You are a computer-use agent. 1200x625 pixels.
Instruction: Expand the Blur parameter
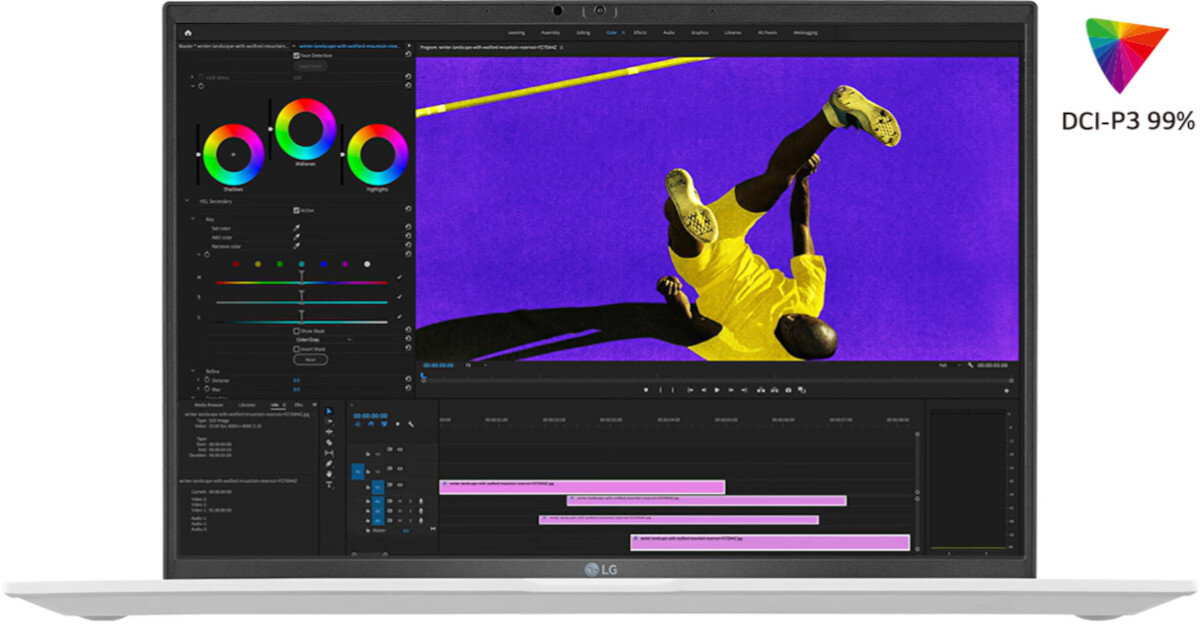click(x=196, y=389)
